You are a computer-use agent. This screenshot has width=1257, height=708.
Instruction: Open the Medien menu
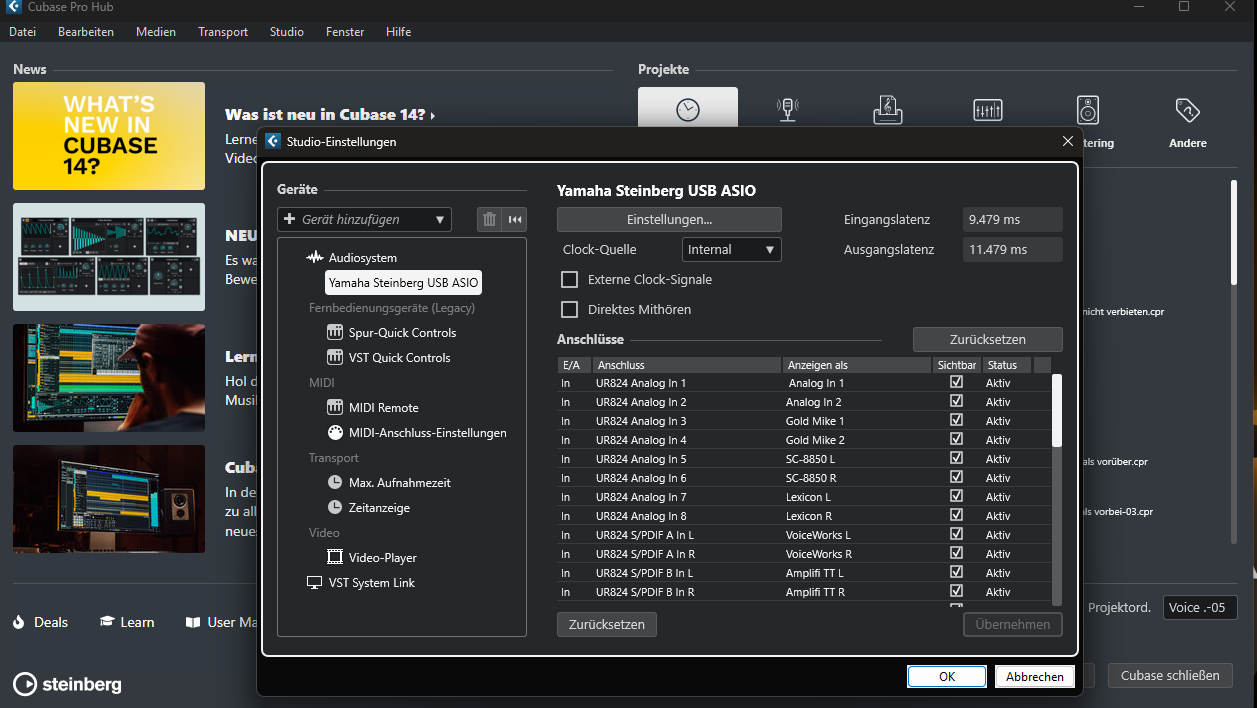[x=156, y=32]
